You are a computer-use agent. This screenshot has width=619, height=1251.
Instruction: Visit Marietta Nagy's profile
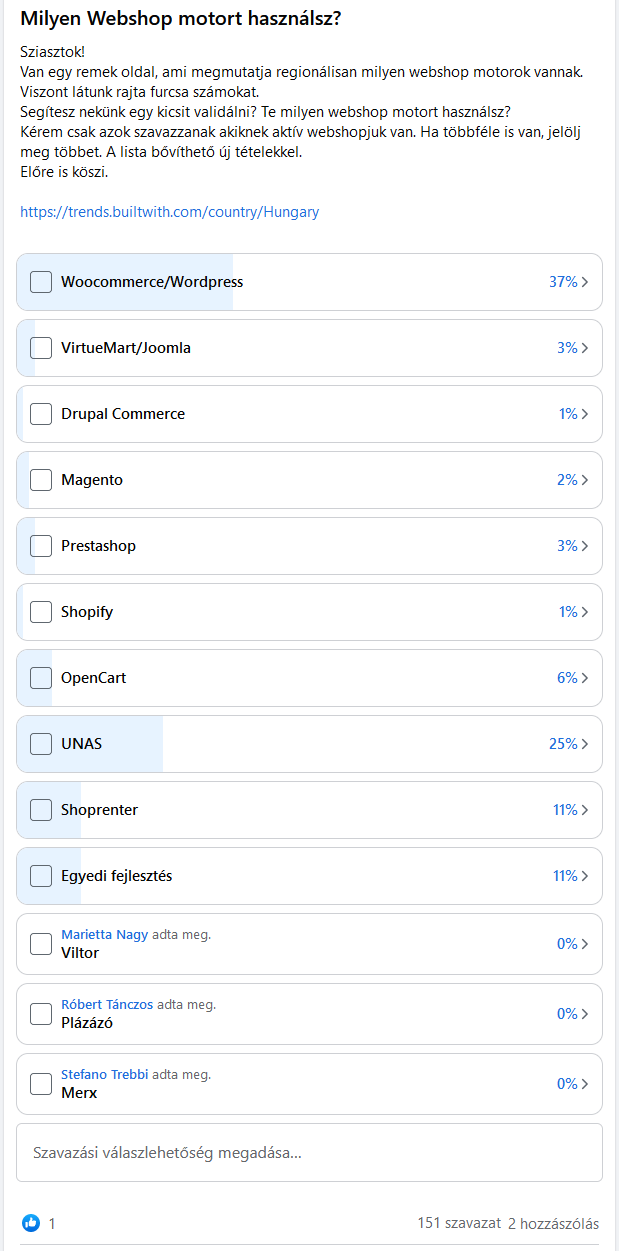pyautogui.click(x=104, y=935)
